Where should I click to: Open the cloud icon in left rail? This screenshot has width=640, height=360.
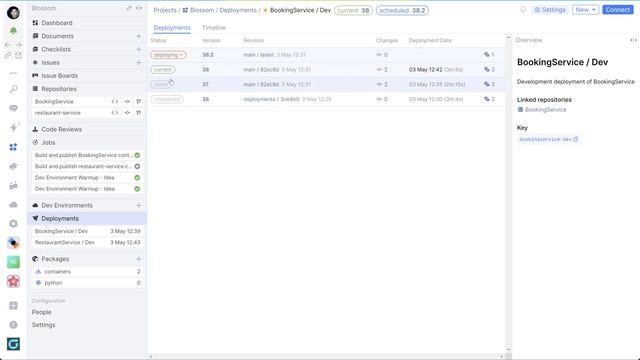click(13, 204)
